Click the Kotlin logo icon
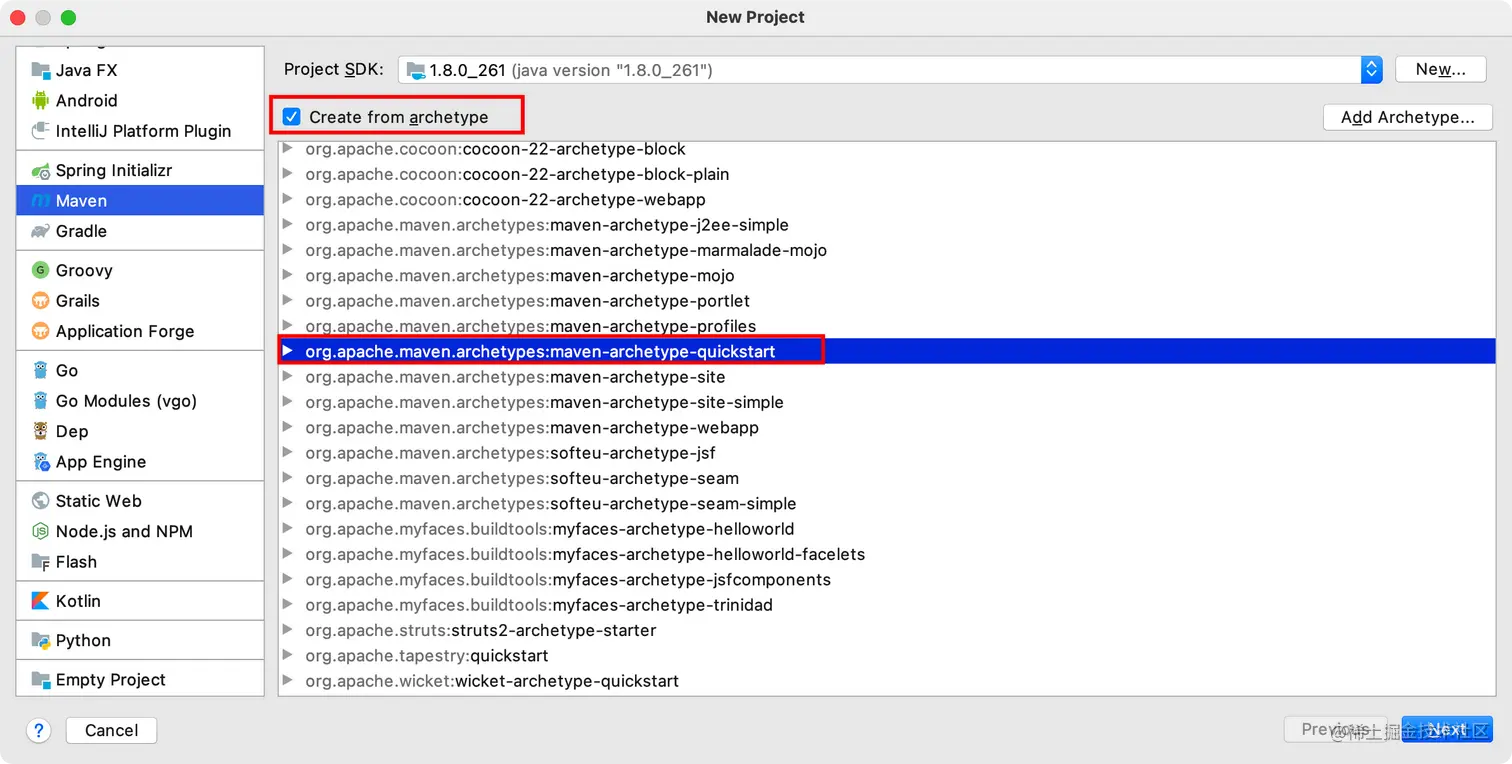Viewport: 1512px width, 764px height. pos(41,601)
